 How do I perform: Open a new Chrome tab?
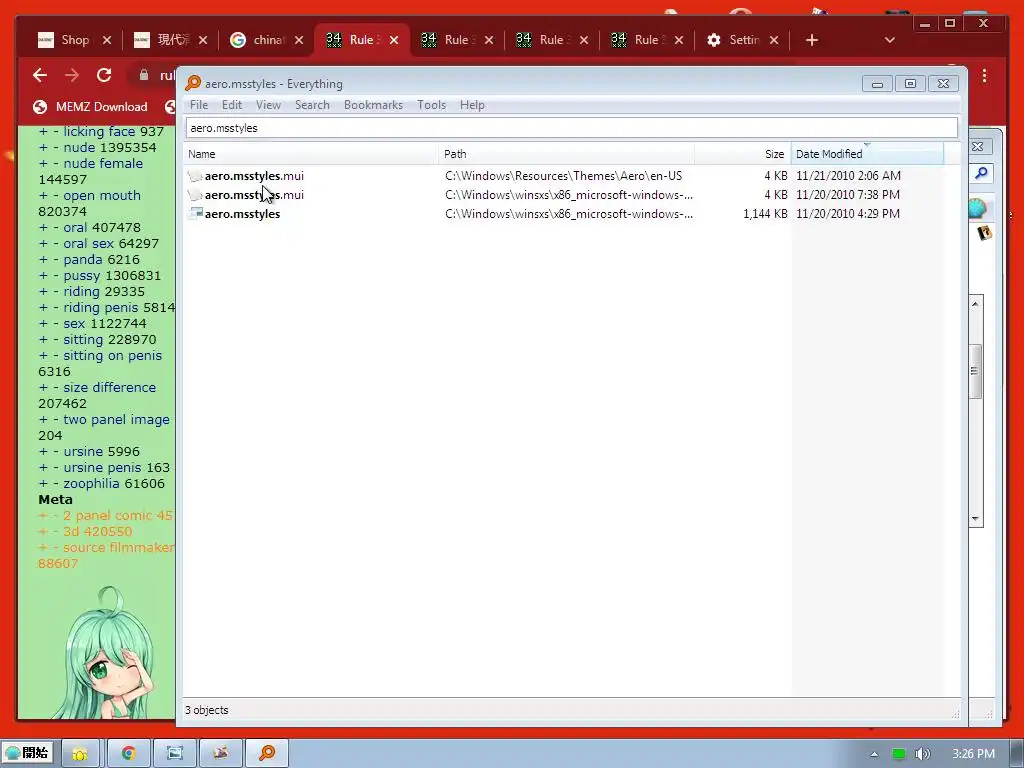point(812,40)
